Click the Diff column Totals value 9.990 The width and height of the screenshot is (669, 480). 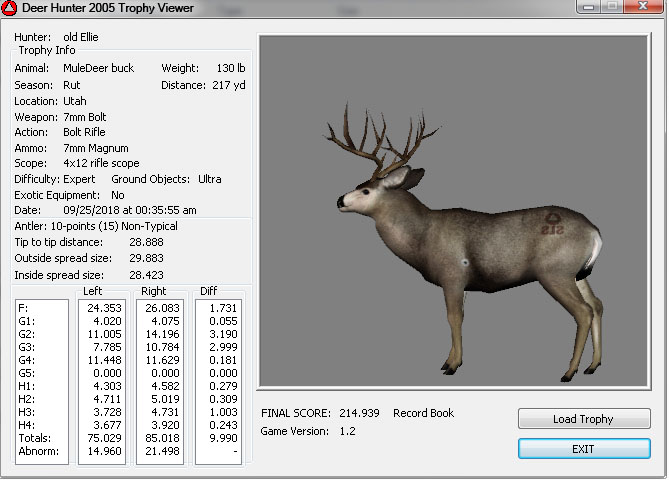coord(221,437)
